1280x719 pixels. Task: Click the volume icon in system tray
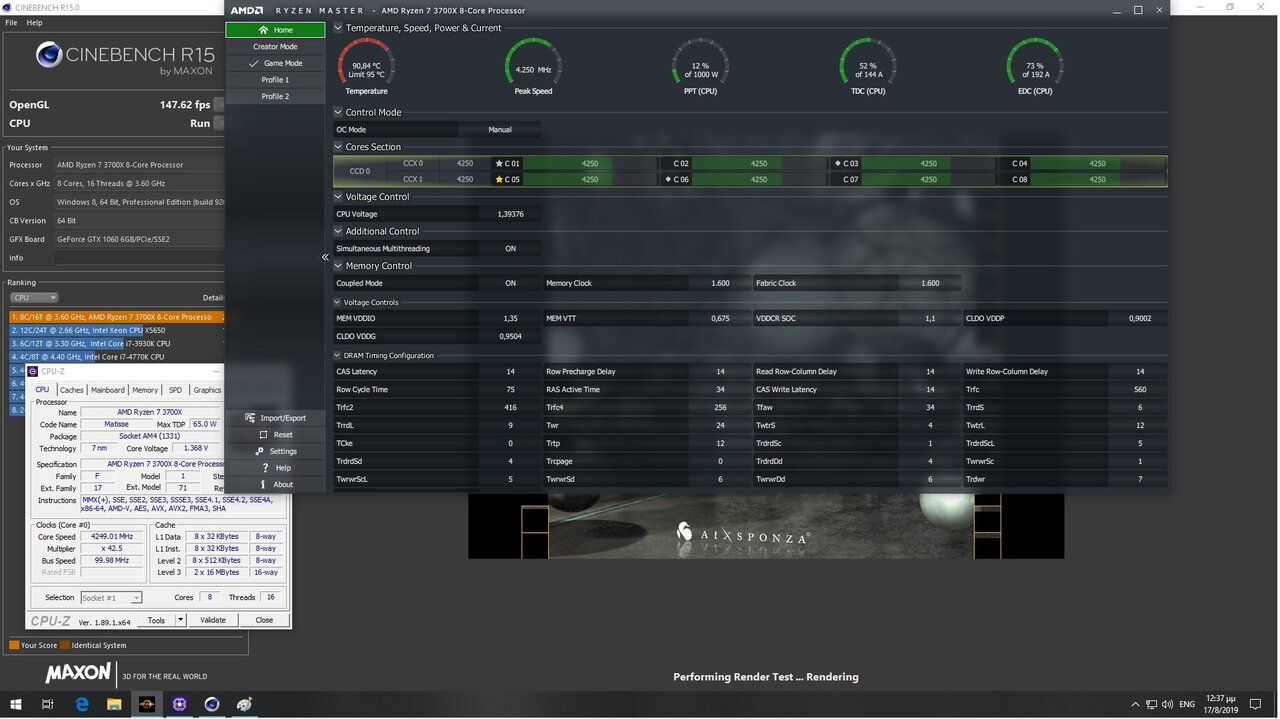tap(1167, 705)
